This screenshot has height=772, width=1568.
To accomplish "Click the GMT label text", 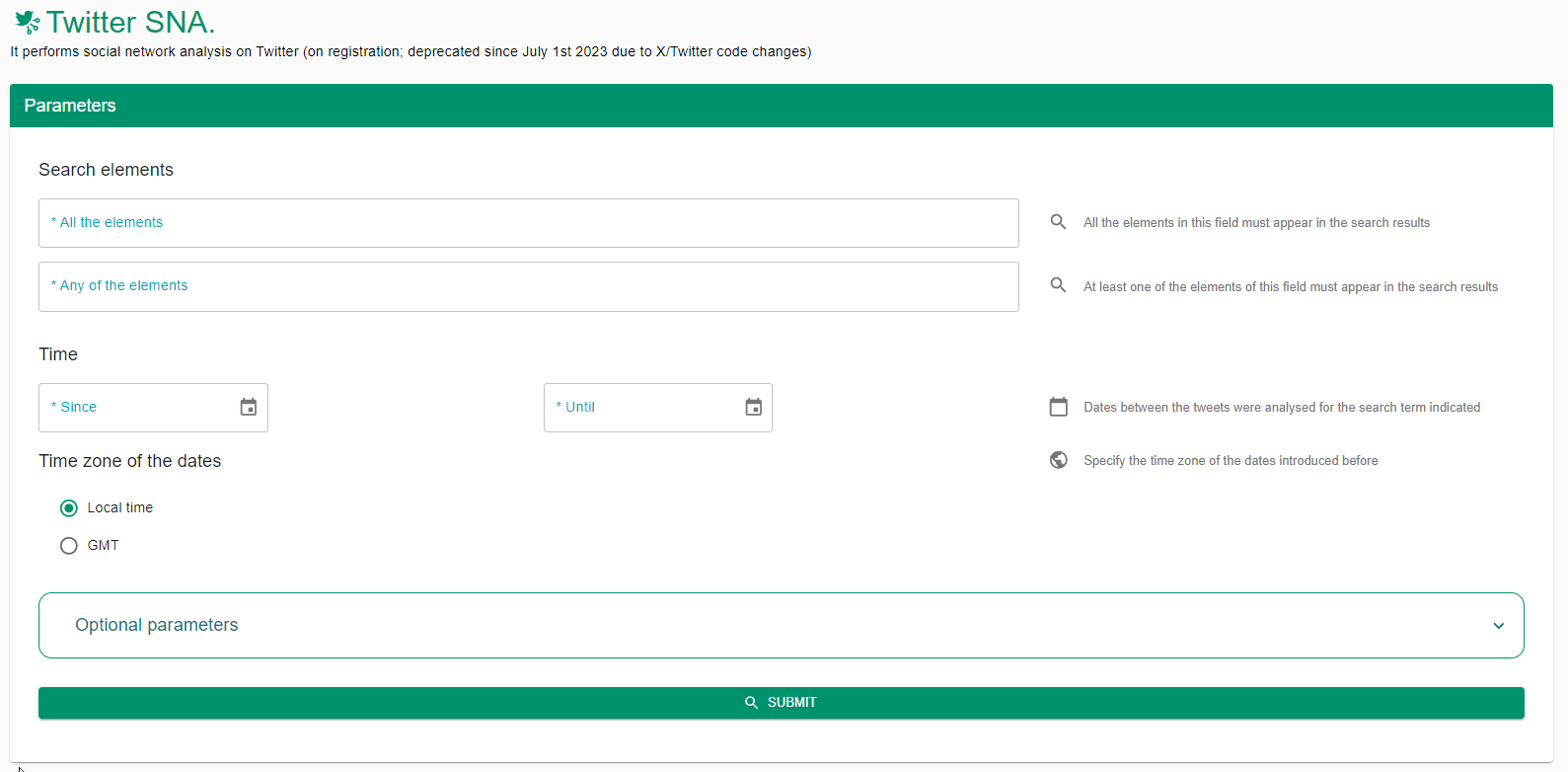I will [104, 545].
